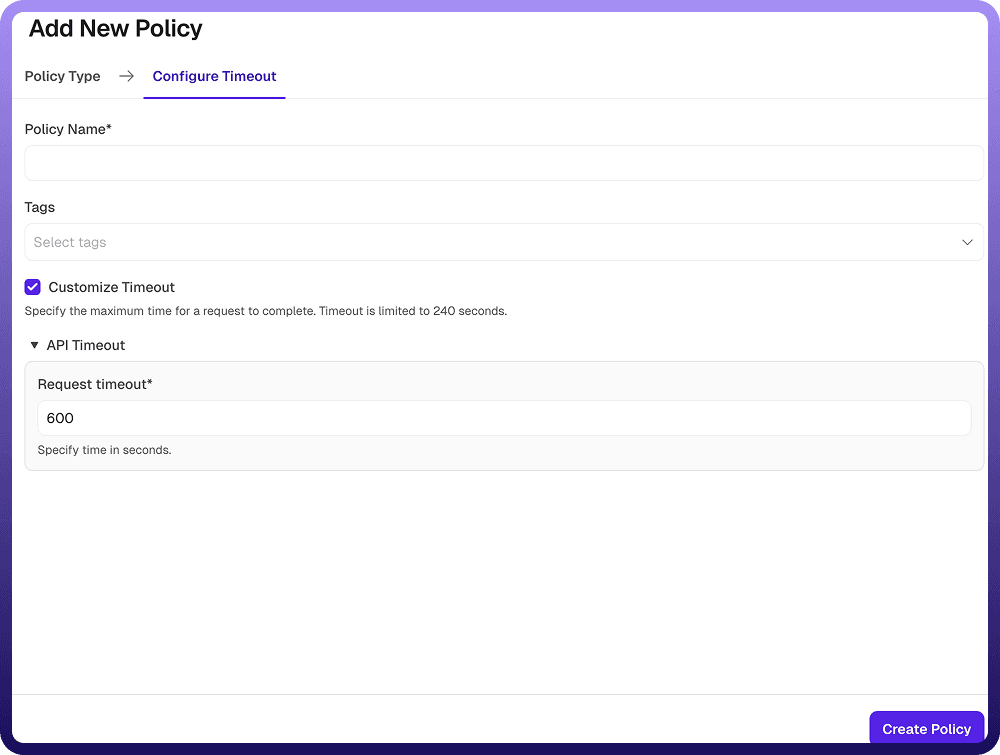Click the arrow icon between policy steps

126,76
